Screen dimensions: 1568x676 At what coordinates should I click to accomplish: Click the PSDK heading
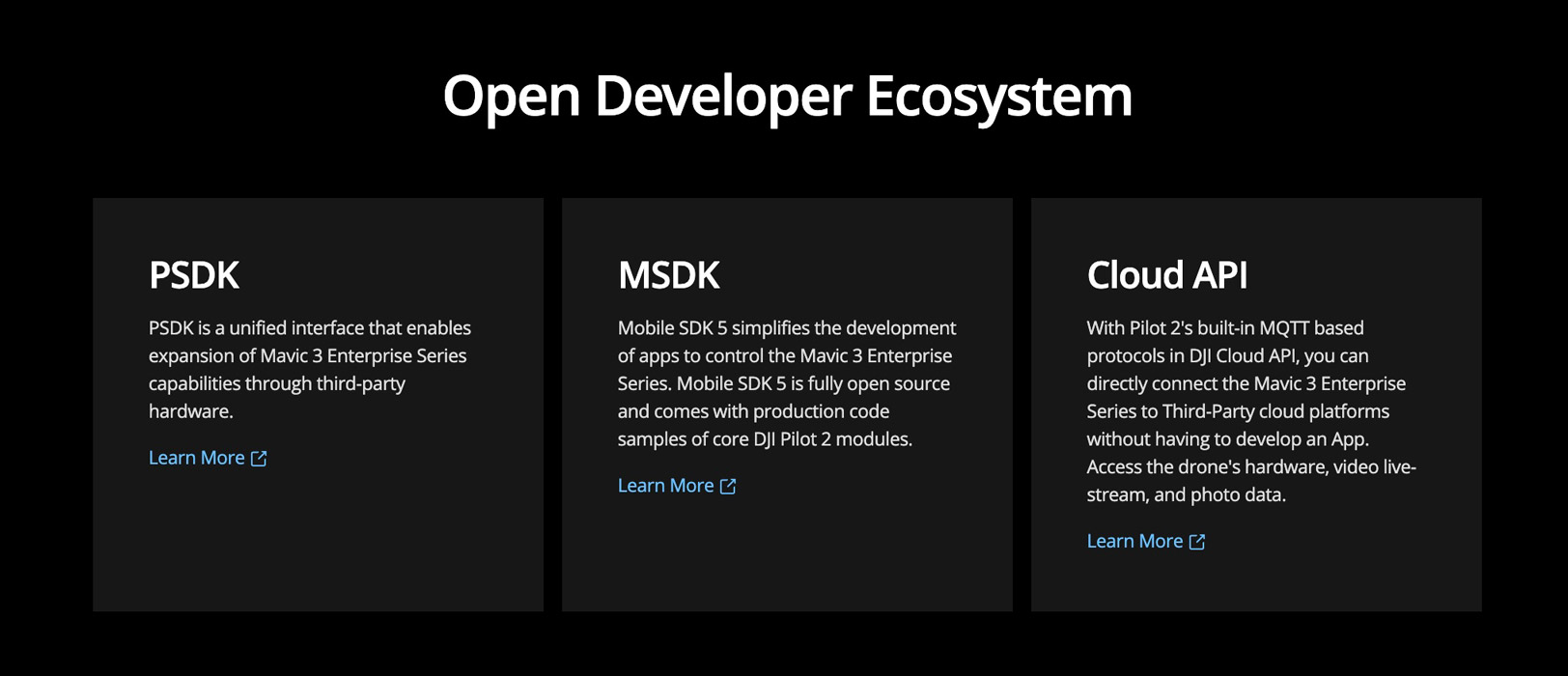(x=194, y=275)
